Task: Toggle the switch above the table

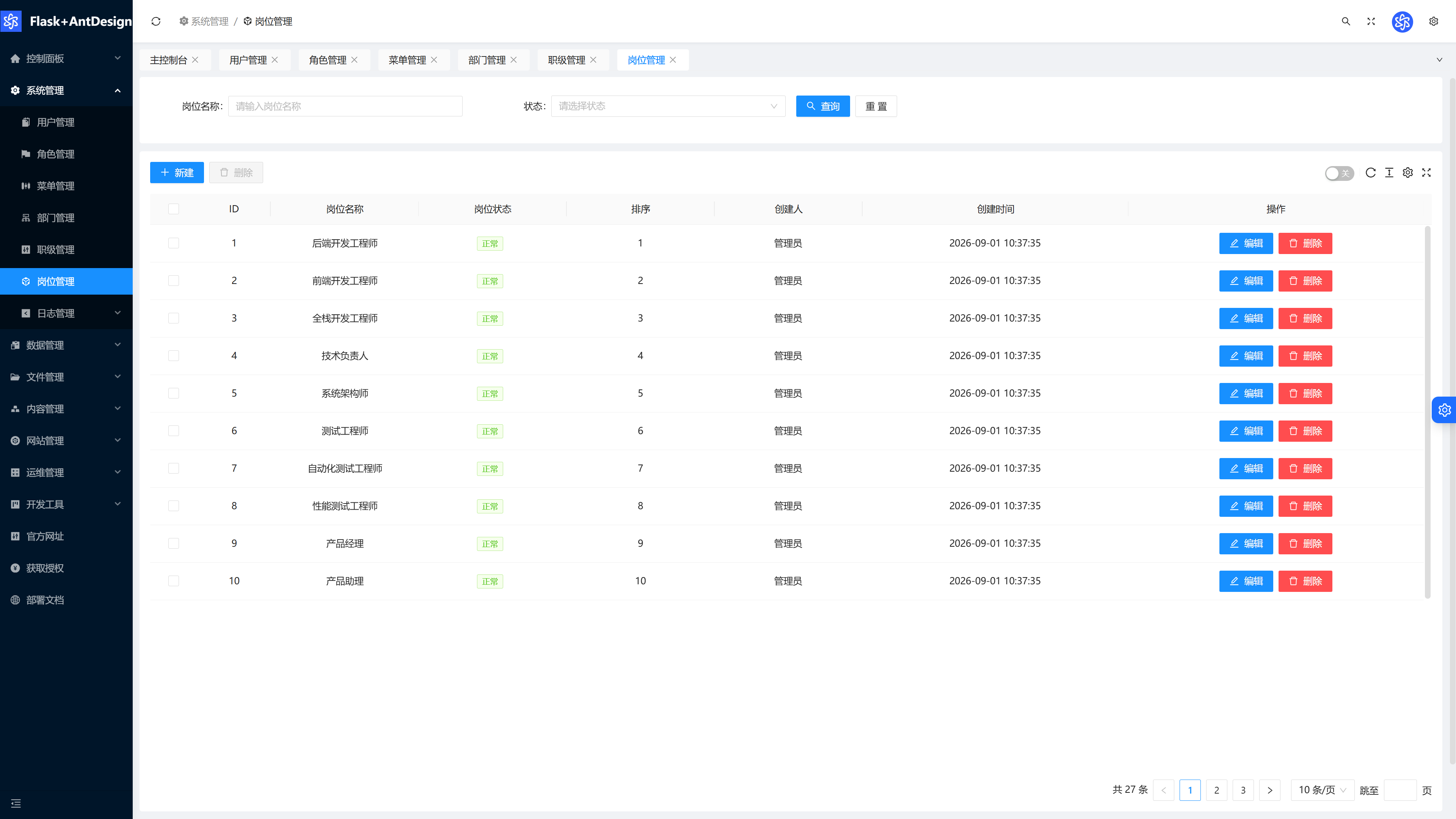Action: pos(1339,173)
